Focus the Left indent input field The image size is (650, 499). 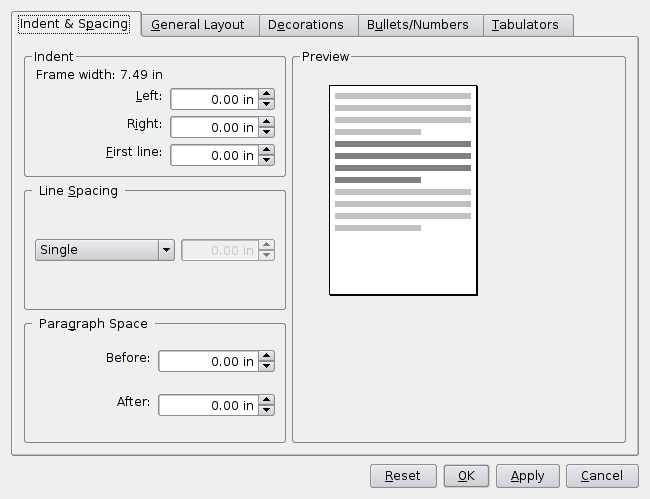(214, 99)
